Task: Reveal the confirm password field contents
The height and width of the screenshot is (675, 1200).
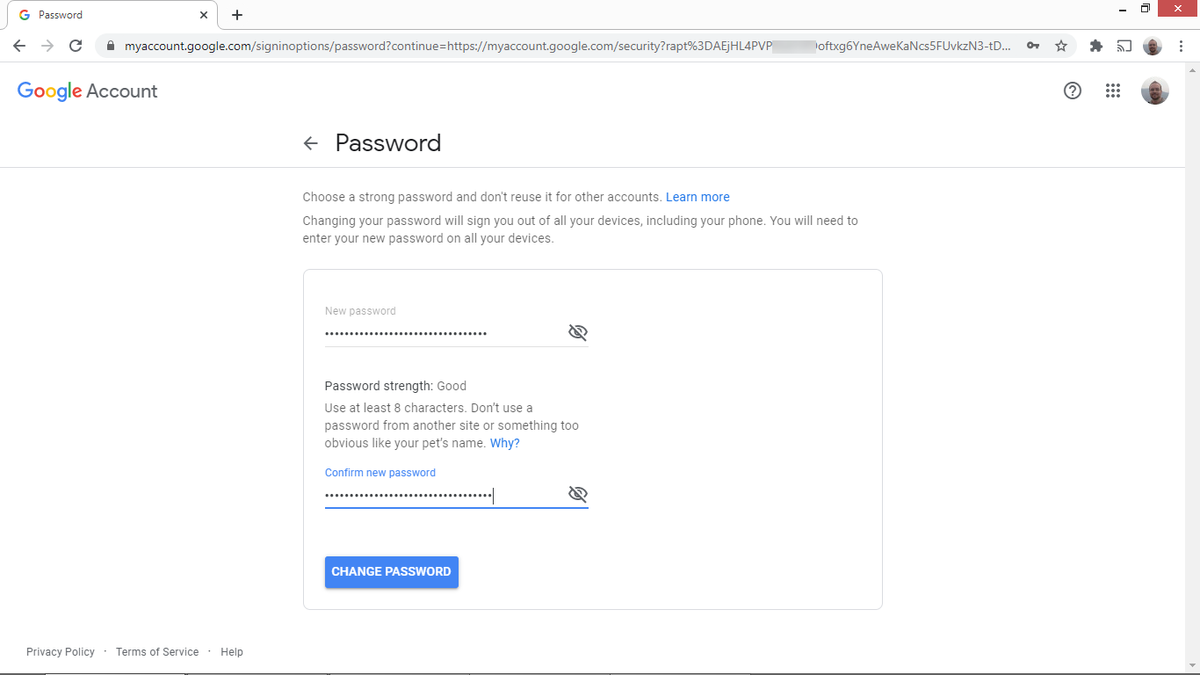Action: [577, 493]
